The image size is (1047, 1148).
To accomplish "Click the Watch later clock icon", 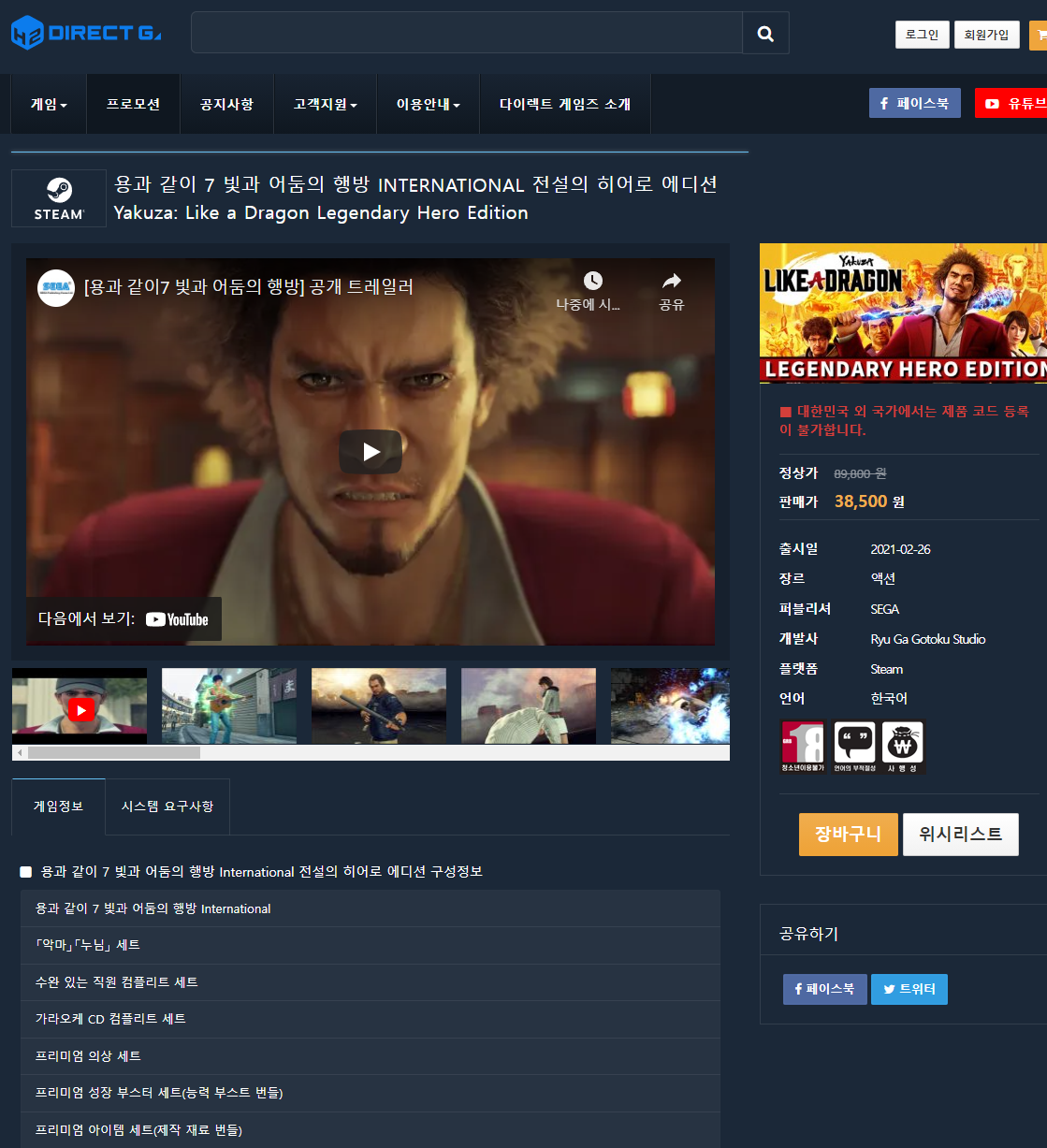I will click(x=592, y=281).
